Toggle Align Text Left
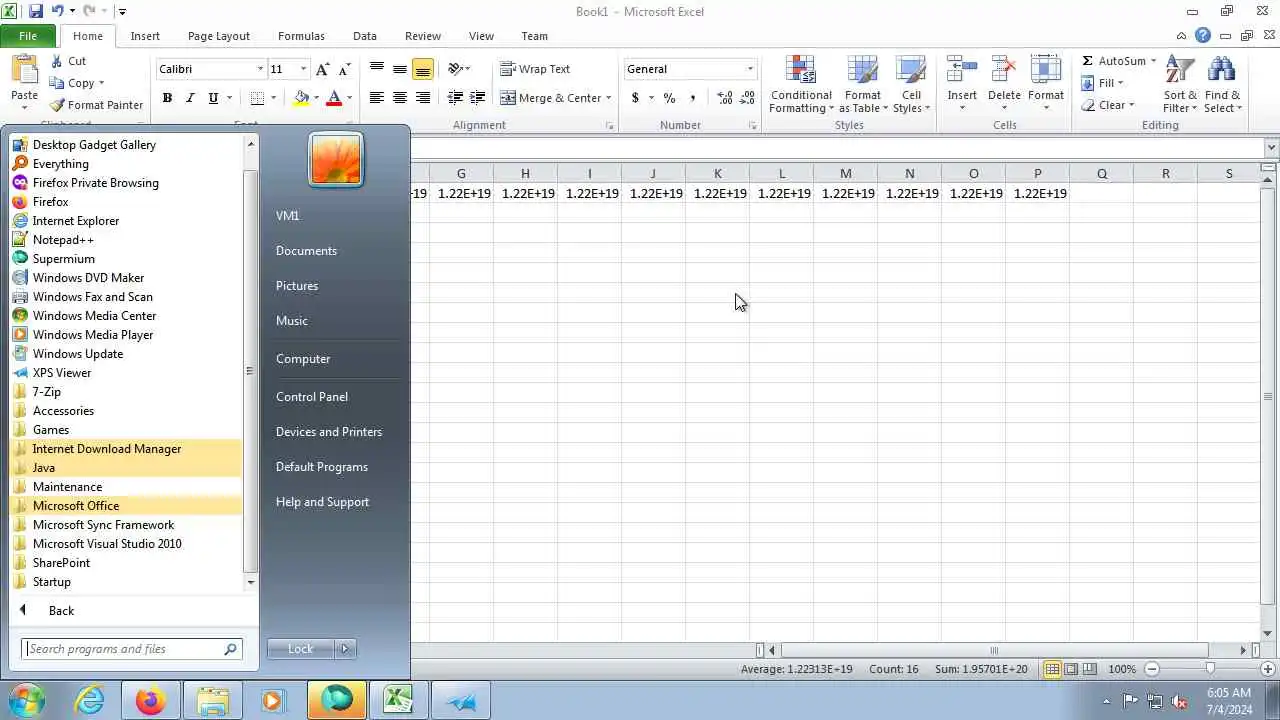This screenshot has width=1280, height=720. click(377, 98)
